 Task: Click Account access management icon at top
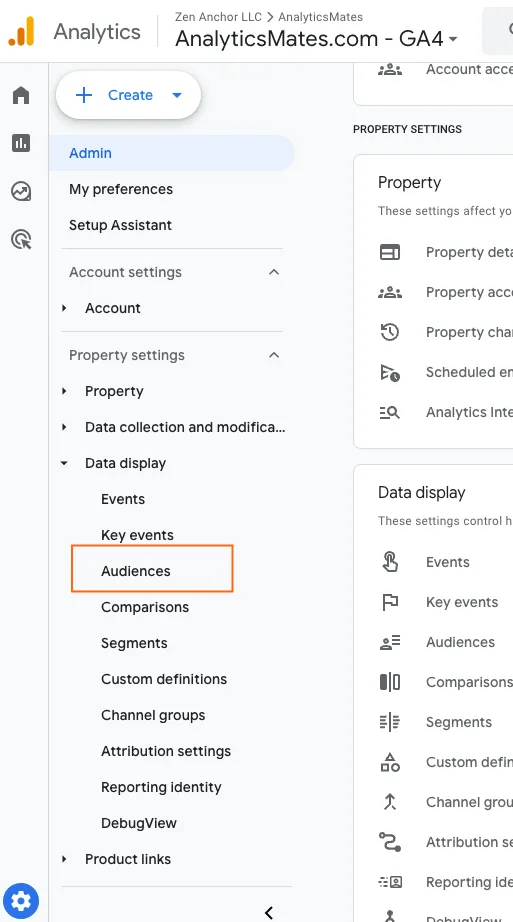pyautogui.click(x=389, y=69)
